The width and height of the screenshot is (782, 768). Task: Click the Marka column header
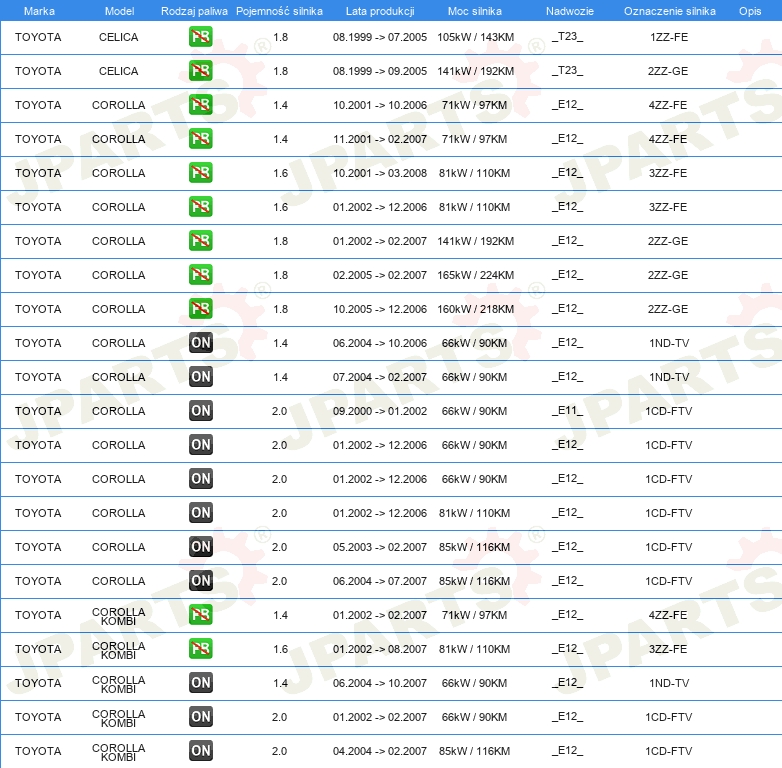39,11
